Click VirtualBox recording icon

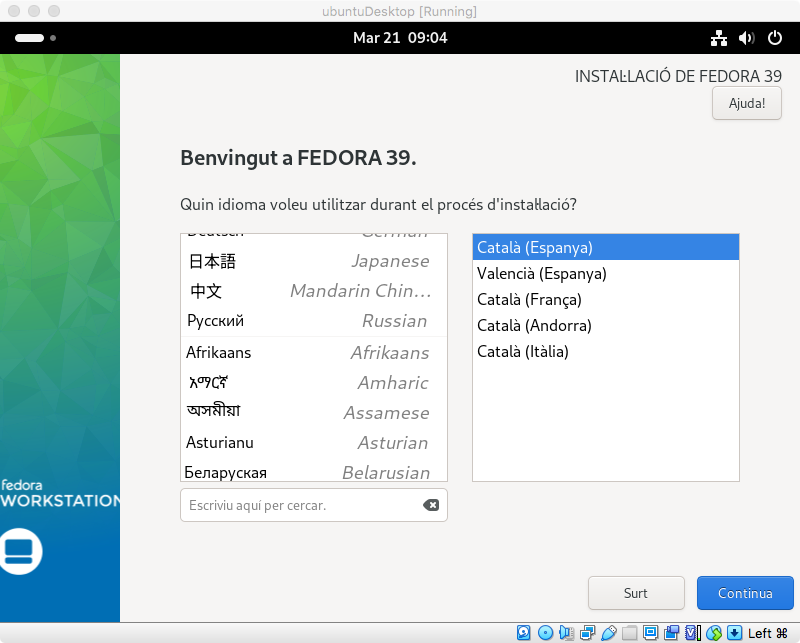pyautogui.click(x=671, y=633)
